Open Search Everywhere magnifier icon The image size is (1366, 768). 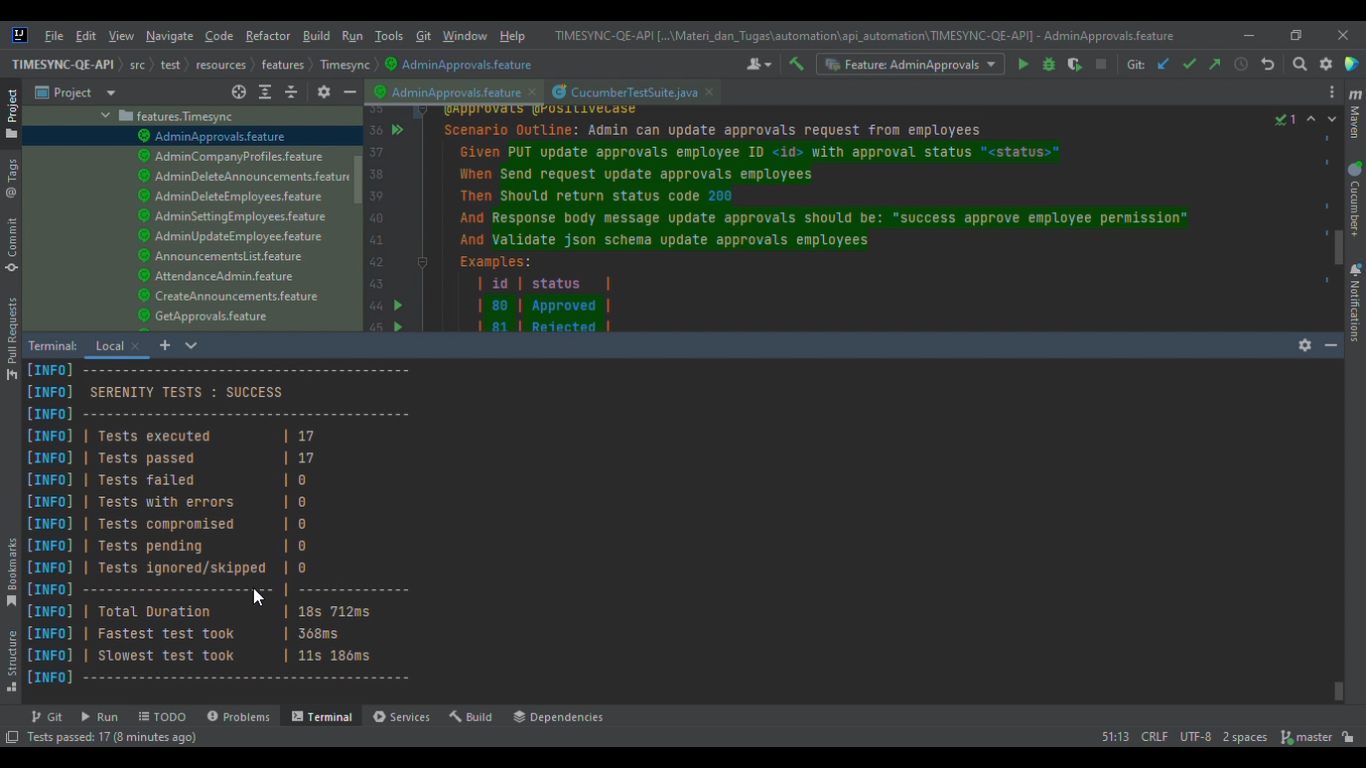coord(1300,63)
